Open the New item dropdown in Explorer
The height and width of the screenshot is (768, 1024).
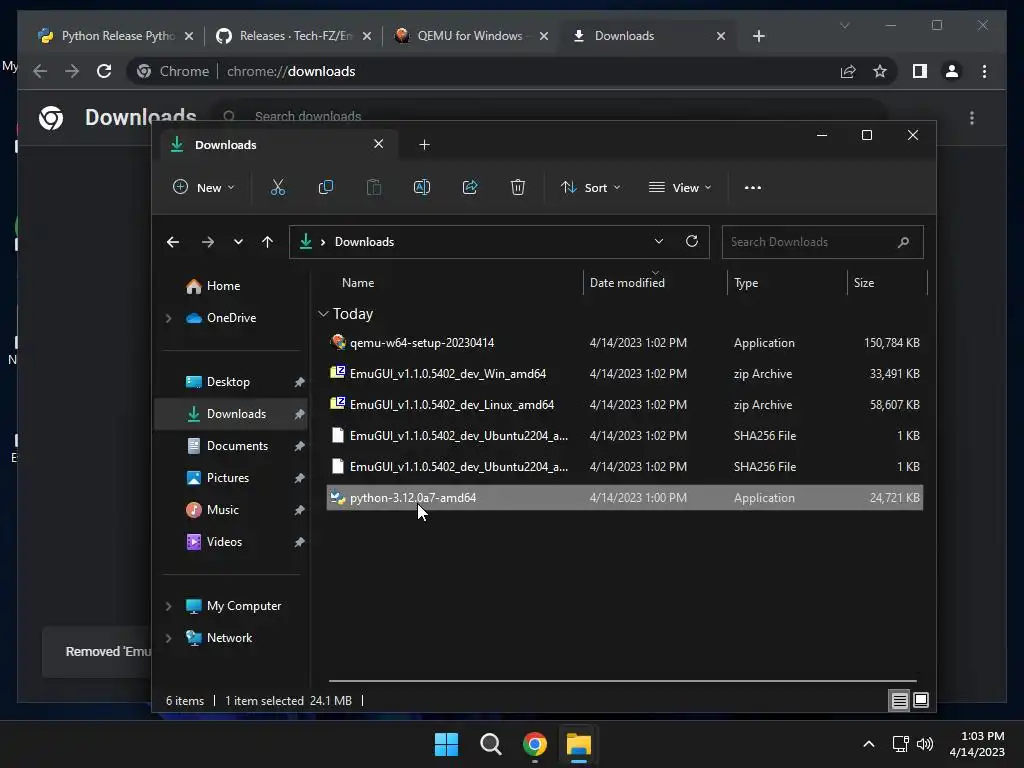pyautogui.click(x=203, y=187)
